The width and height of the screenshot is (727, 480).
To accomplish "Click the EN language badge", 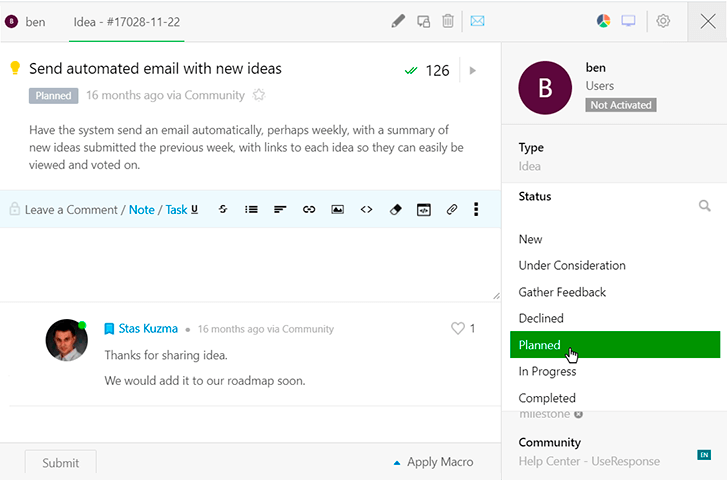I will click(704, 454).
